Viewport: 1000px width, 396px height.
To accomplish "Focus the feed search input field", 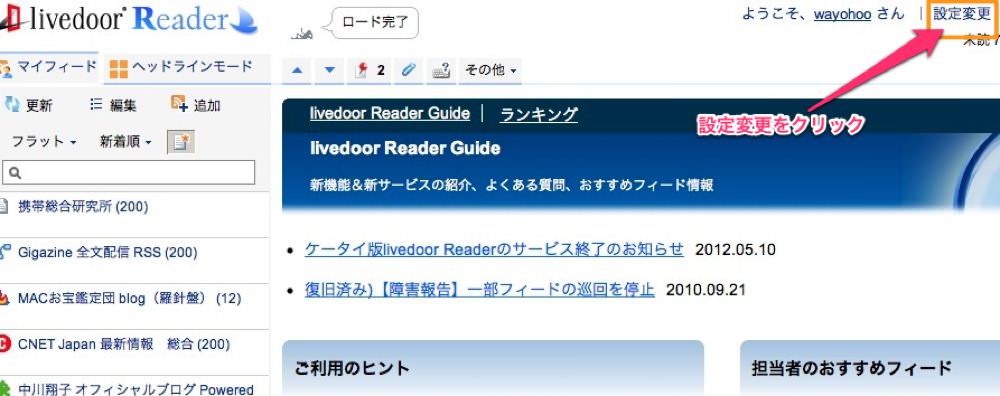I will click(129, 172).
